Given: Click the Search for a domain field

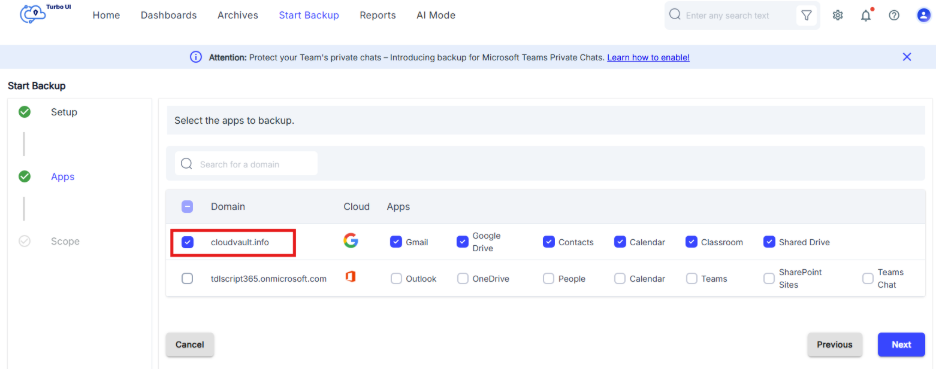Looking at the screenshot, I should (246, 164).
